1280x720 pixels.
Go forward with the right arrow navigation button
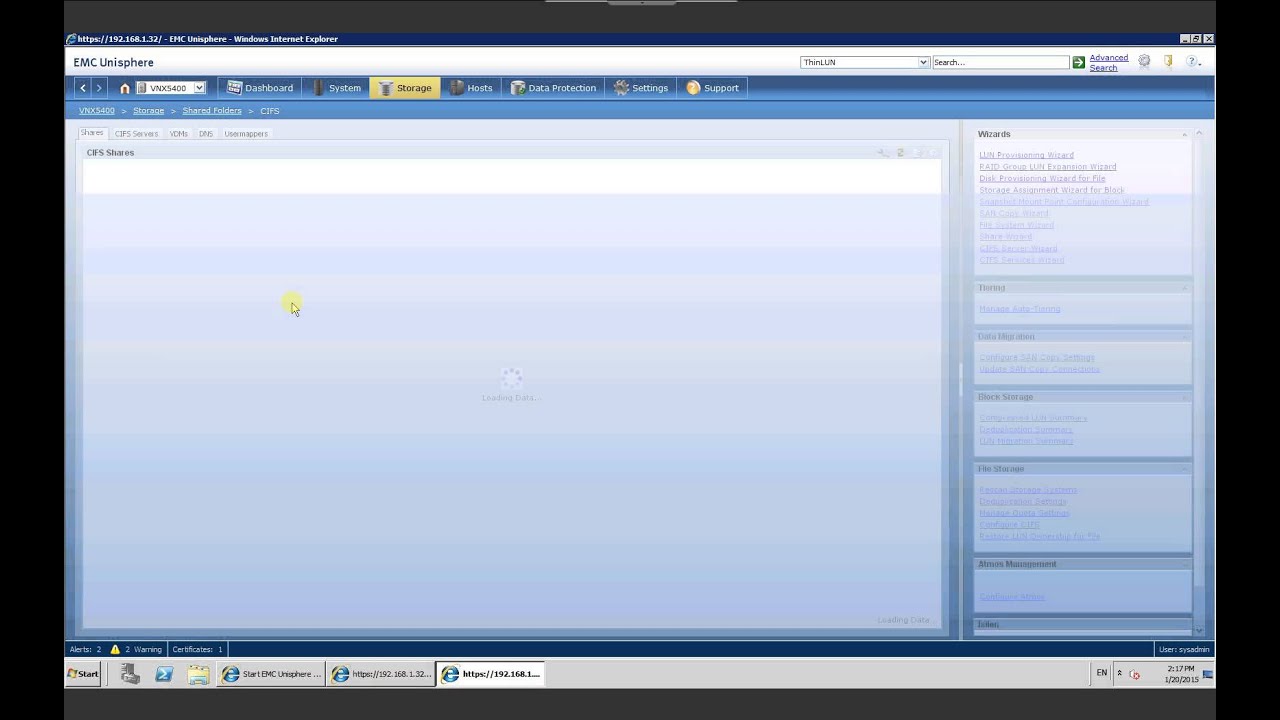click(98, 88)
